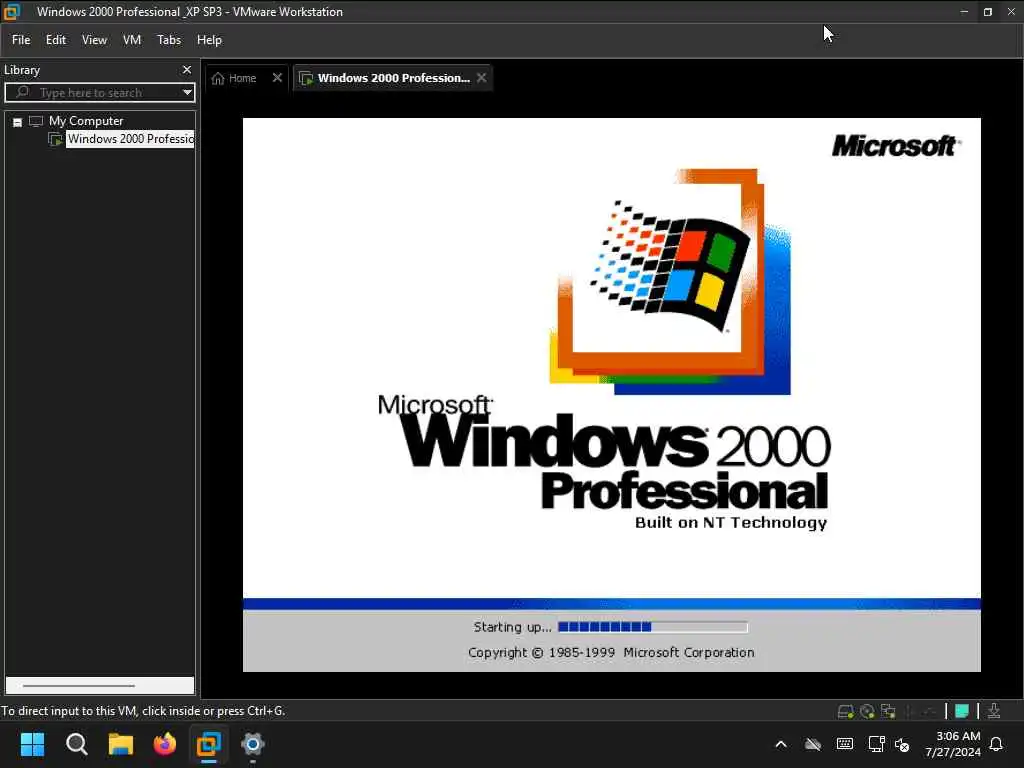
Task: Open the notifications bell
Action: (x=997, y=744)
